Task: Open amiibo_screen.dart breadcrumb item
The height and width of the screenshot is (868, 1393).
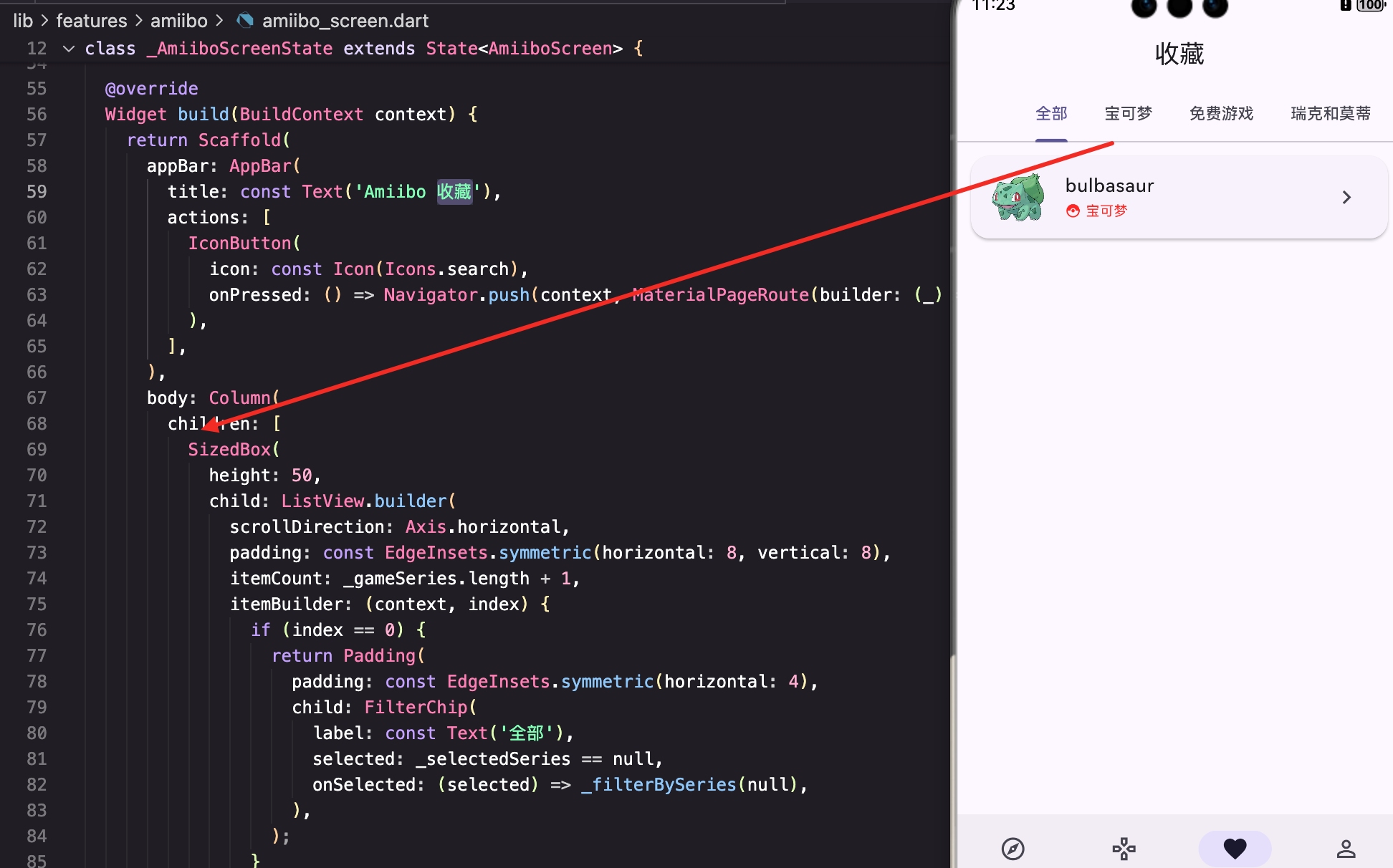Action: 345,21
